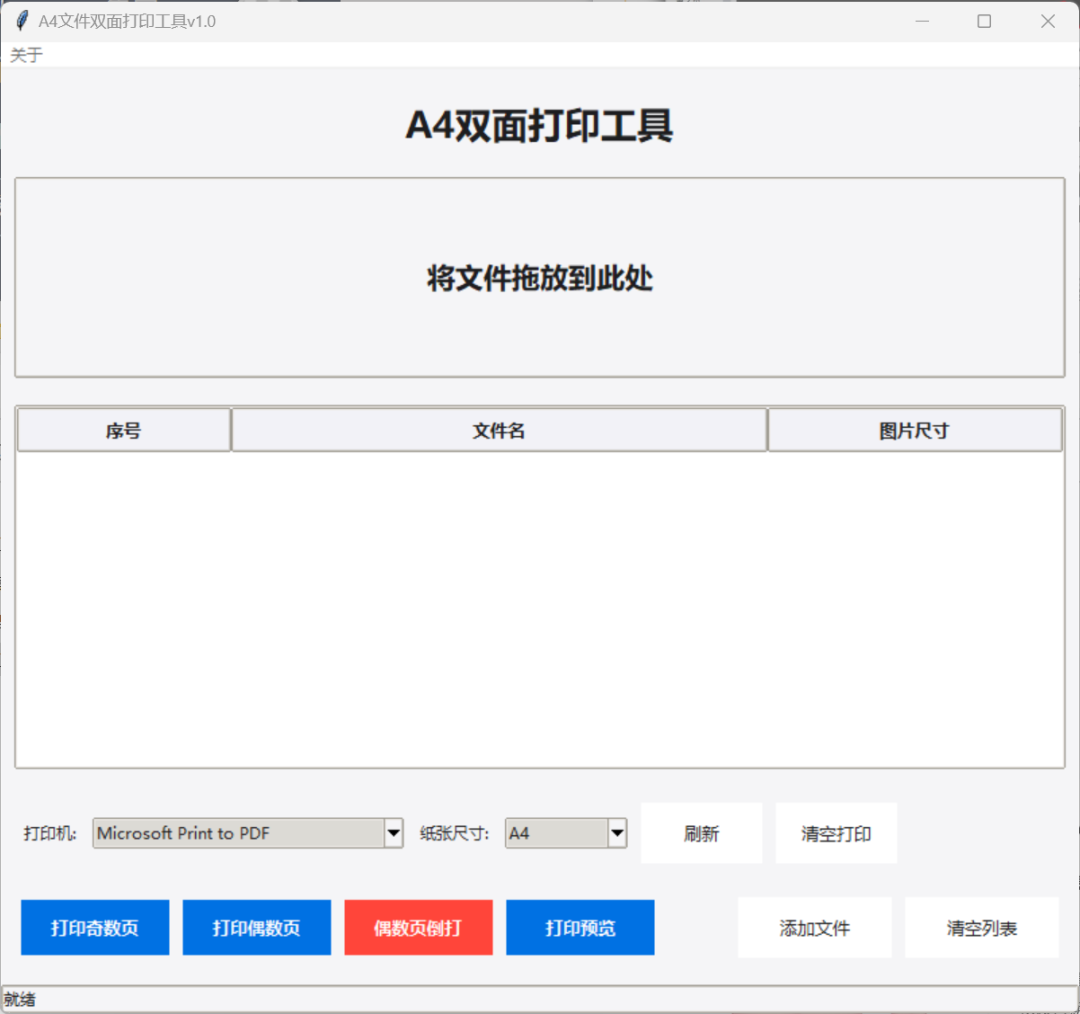Screen dimensions: 1080x1014
Task: Open the printer selection dropdown
Action: pyautogui.click(x=393, y=833)
